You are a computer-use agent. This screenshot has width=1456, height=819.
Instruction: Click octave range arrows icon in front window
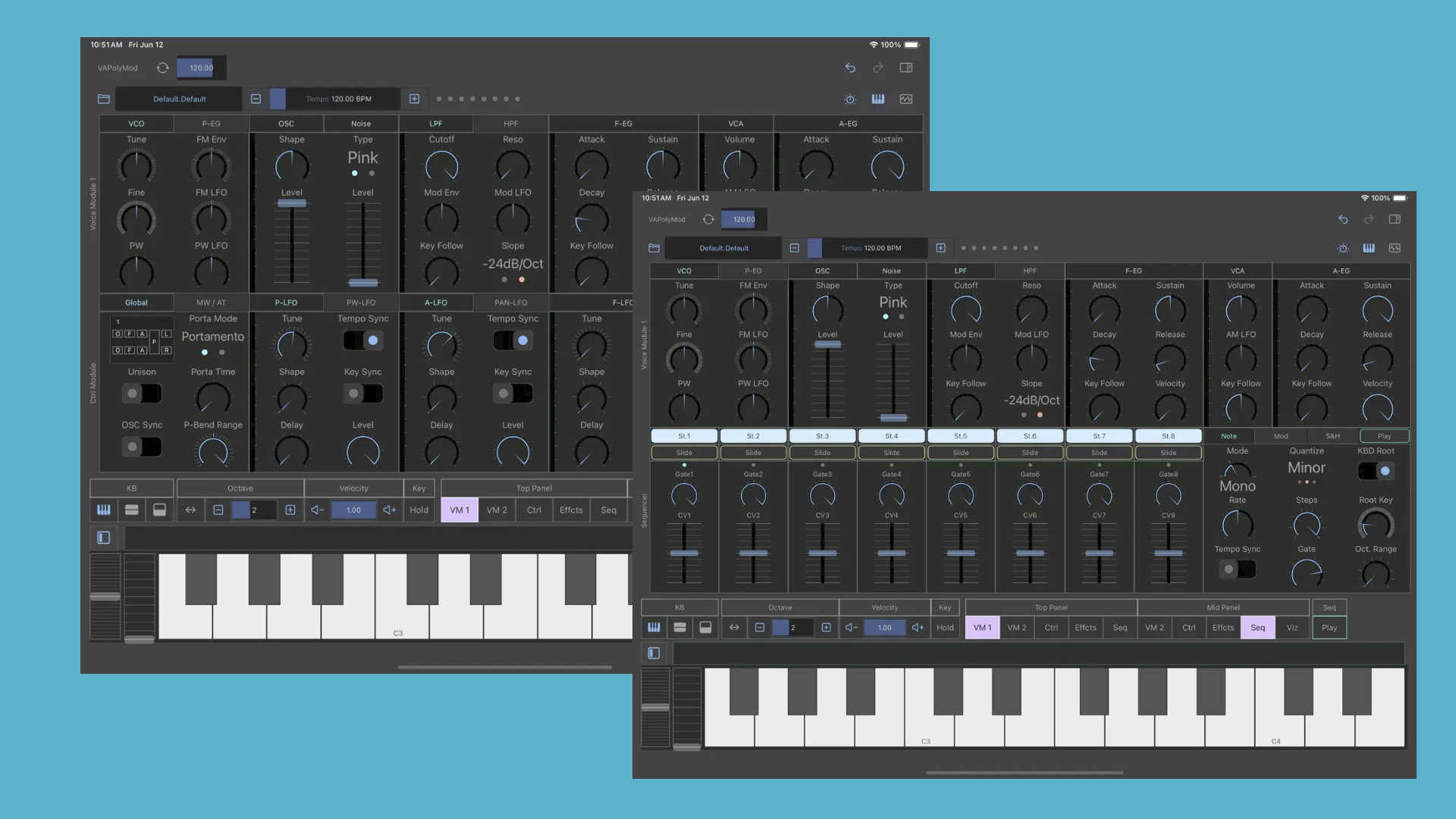pos(734,627)
